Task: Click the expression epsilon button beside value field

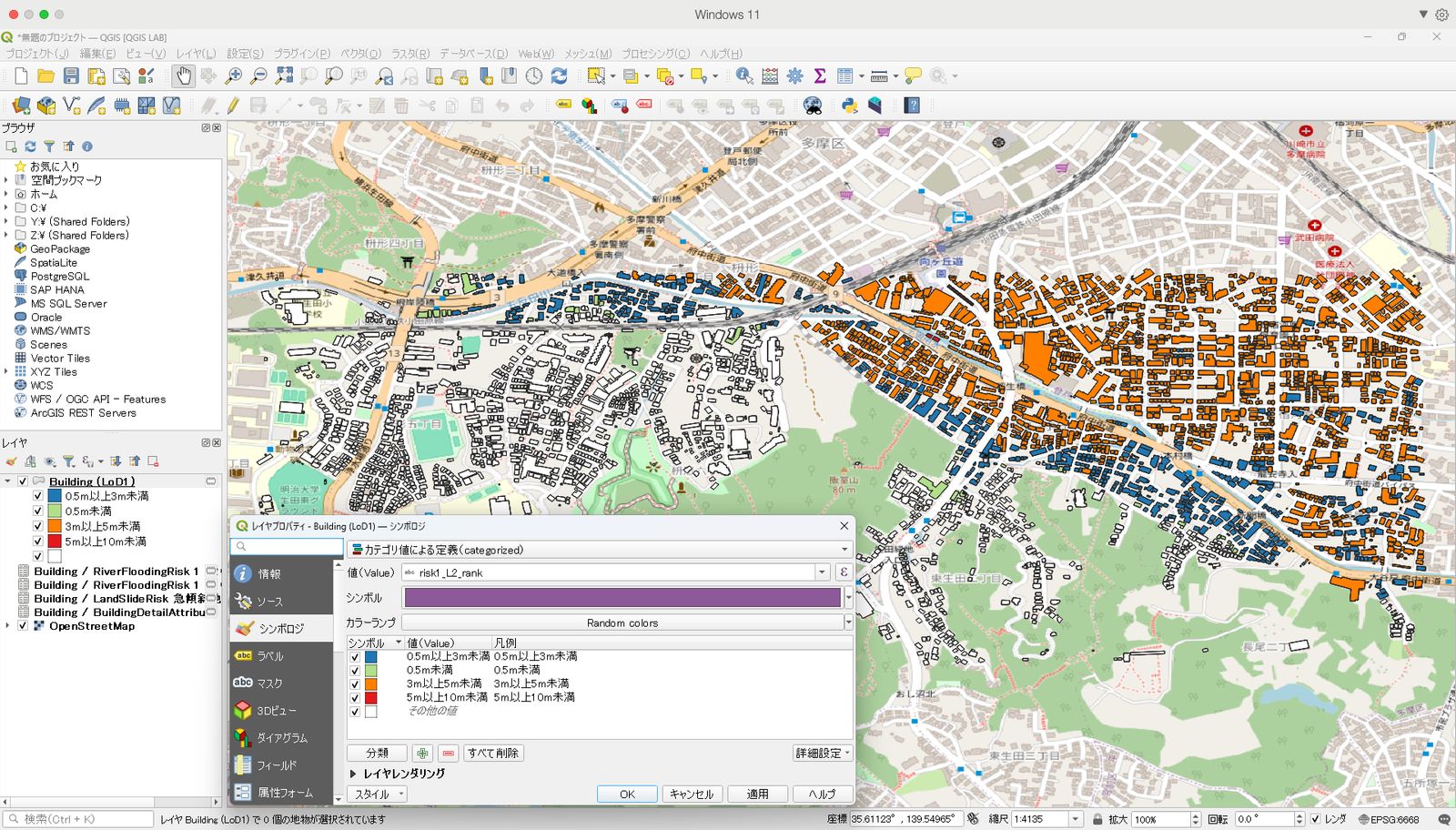Action: click(x=844, y=572)
